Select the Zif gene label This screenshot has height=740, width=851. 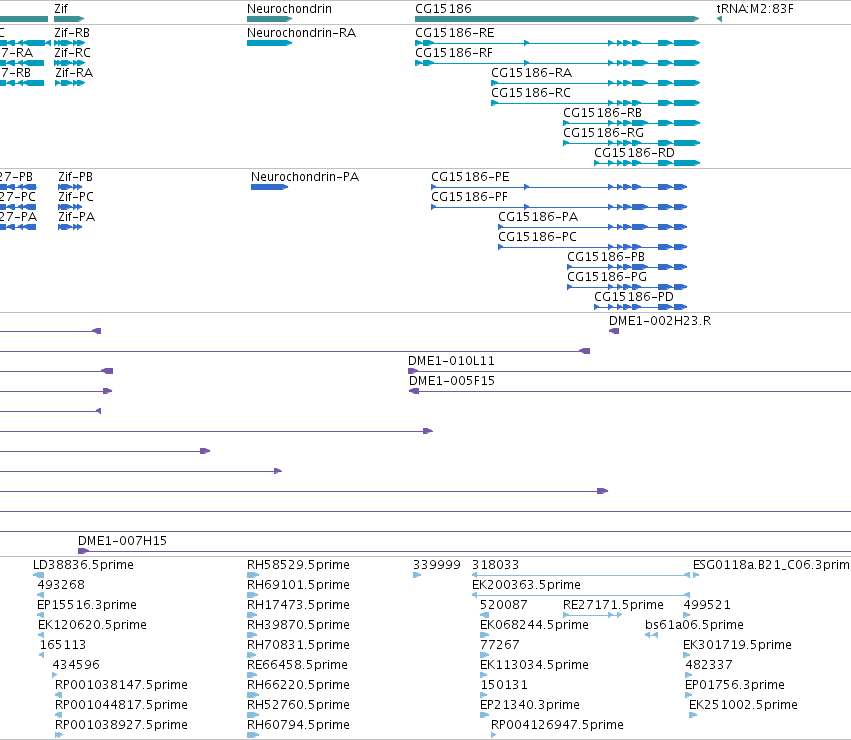(61, 9)
